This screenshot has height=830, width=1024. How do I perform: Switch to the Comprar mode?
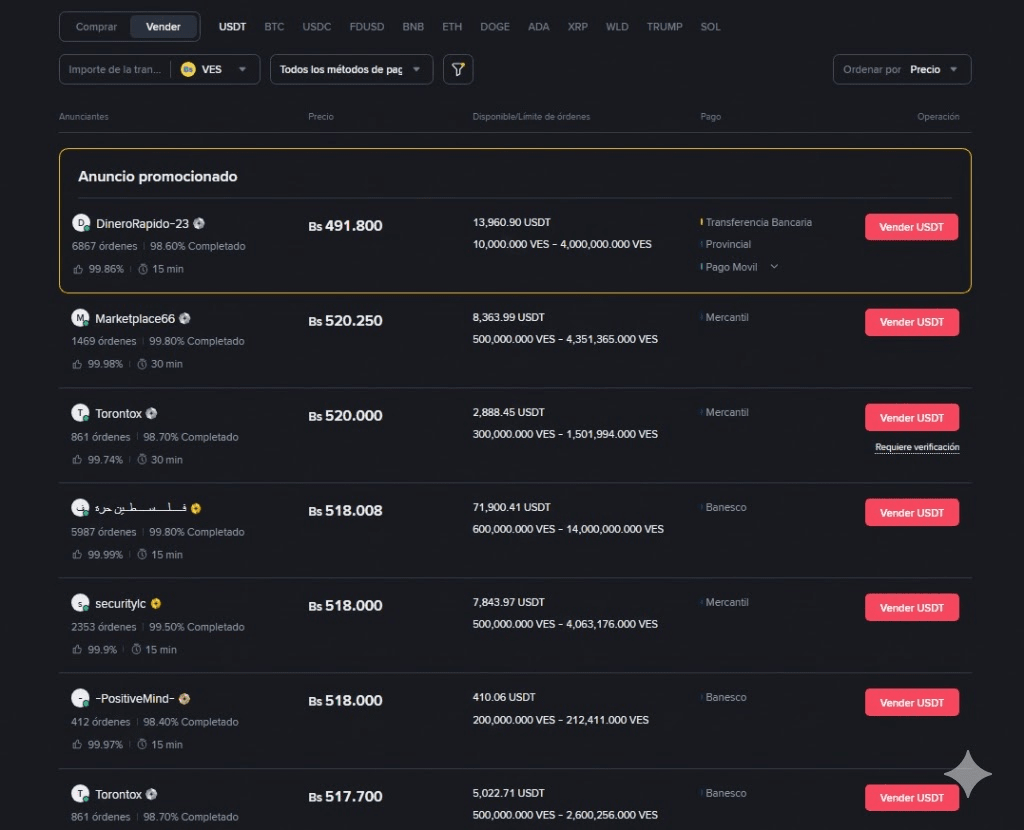click(x=96, y=27)
